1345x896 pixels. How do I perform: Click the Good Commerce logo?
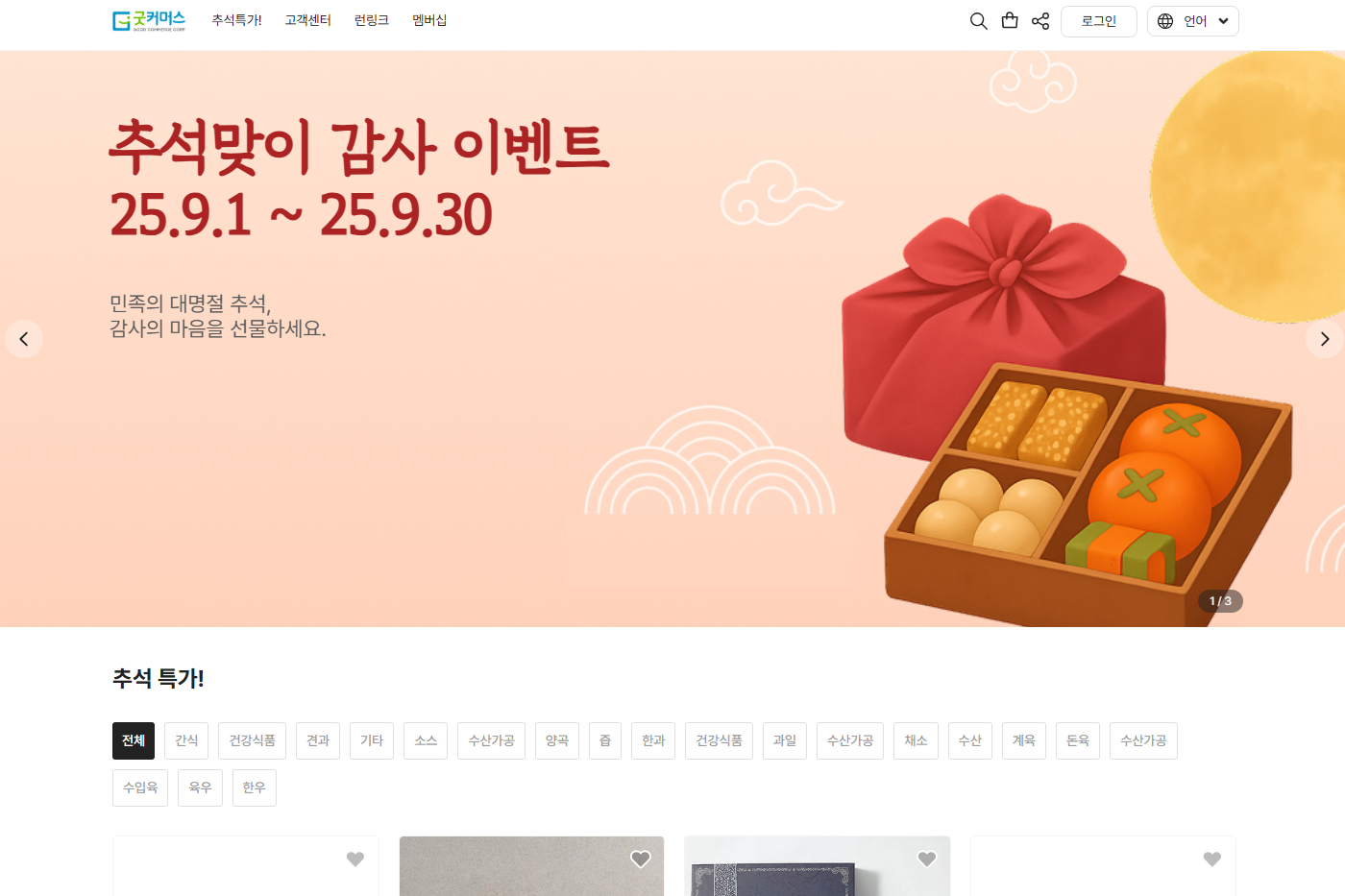point(149,20)
